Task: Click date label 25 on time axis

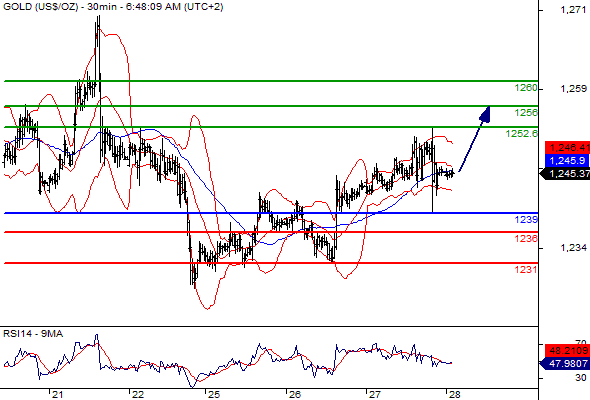Action: tap(214, 395)
